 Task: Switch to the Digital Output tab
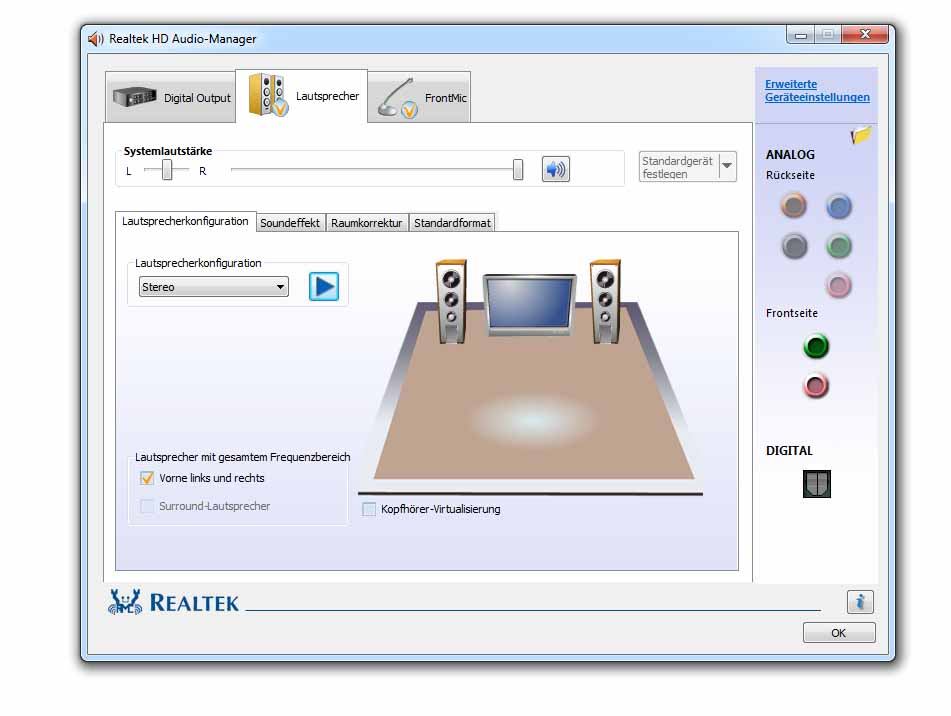pos(170,97)
